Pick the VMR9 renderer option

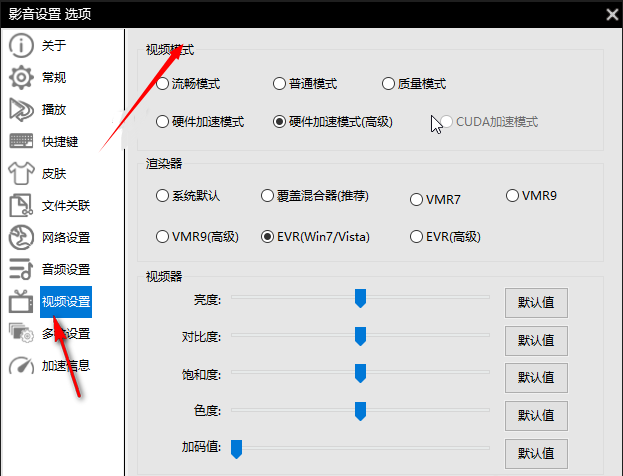point(513,196)
